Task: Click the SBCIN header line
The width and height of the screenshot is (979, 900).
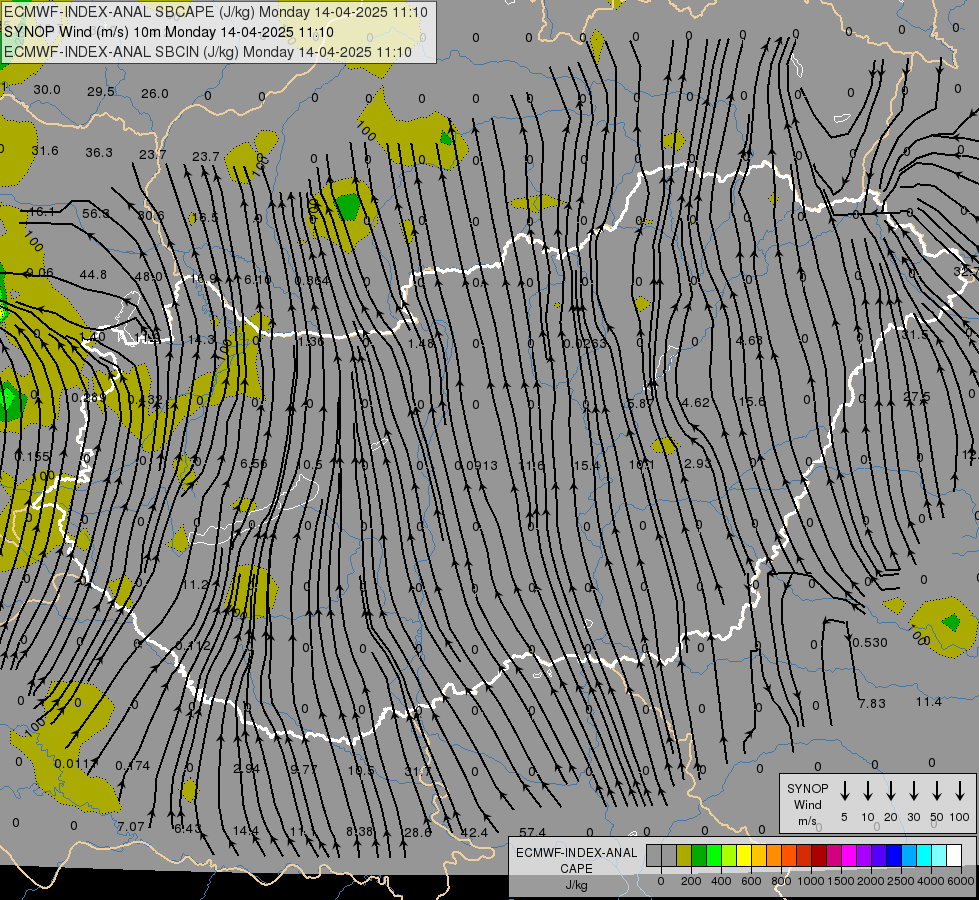Action: click(x=208, y=52)
